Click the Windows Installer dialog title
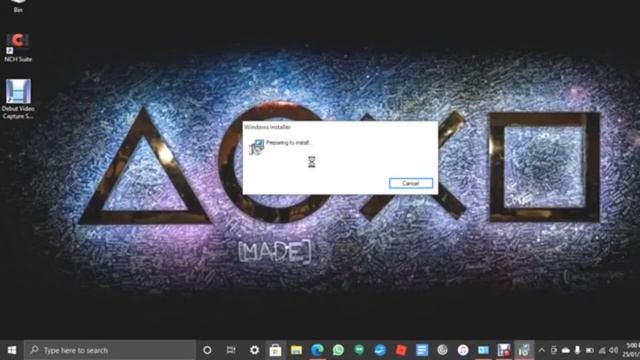Image resolution: width=640 pixels, height=360 pixels. pos(267,127)
